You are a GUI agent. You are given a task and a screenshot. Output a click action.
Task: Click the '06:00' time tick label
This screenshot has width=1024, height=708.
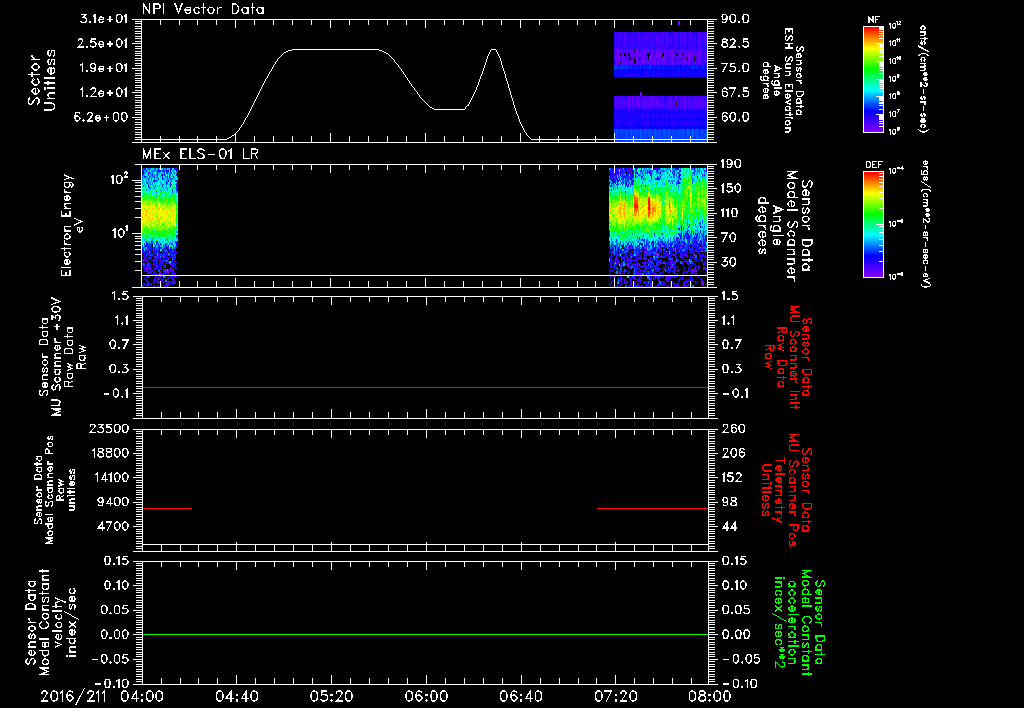click(426, 696)
